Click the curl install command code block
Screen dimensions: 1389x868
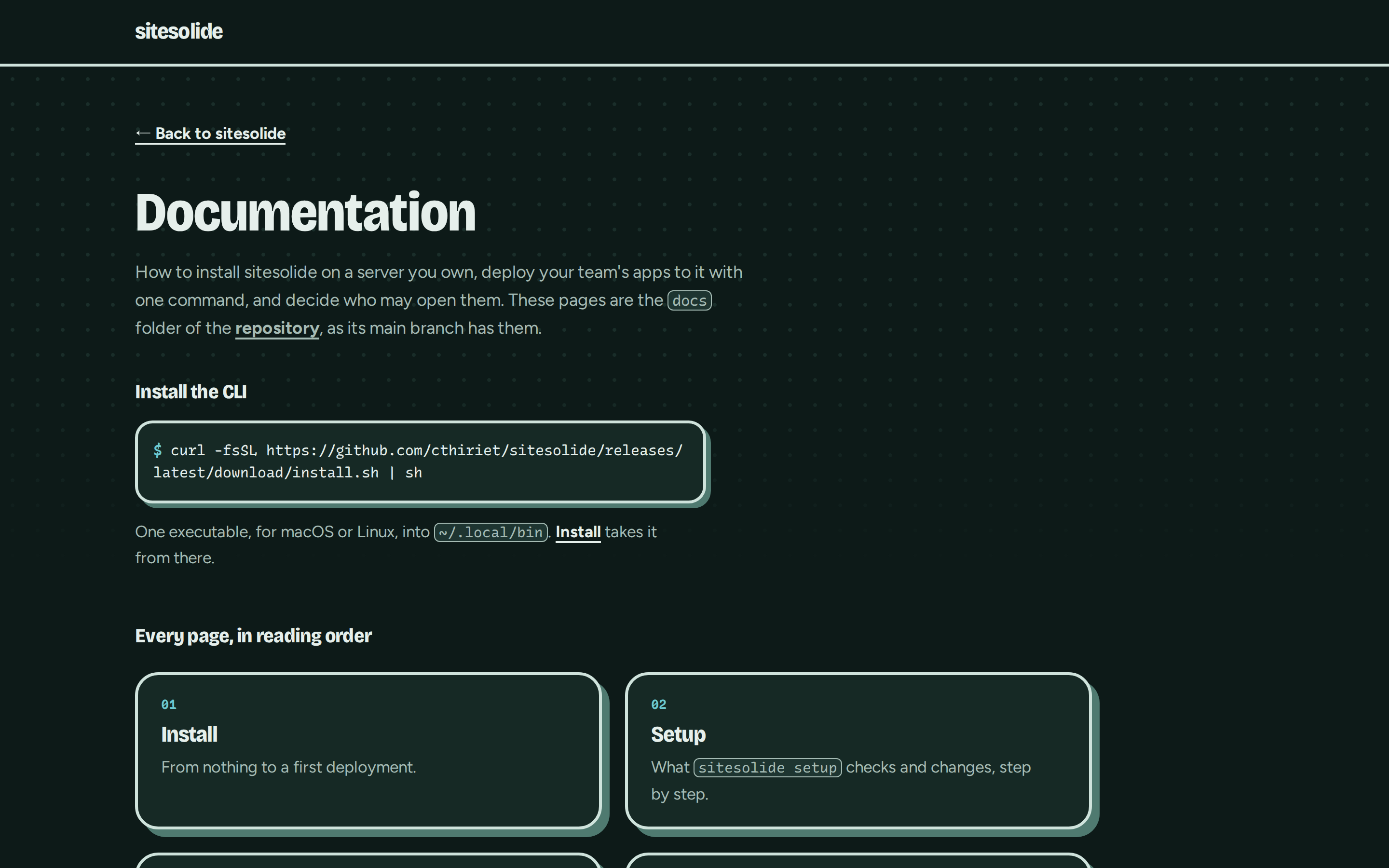420,461
